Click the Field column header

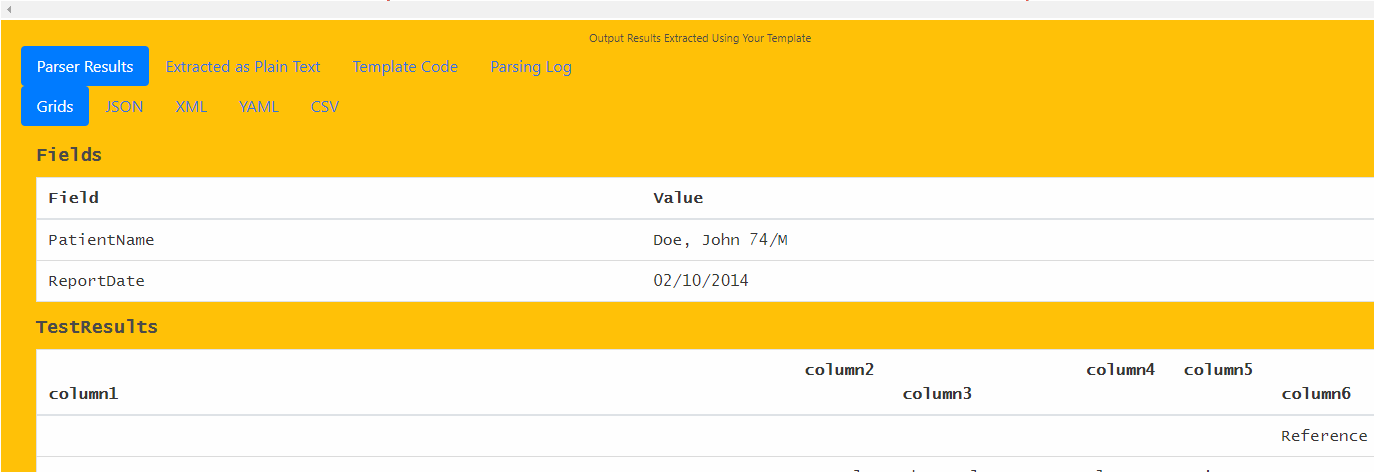point(74,198)
